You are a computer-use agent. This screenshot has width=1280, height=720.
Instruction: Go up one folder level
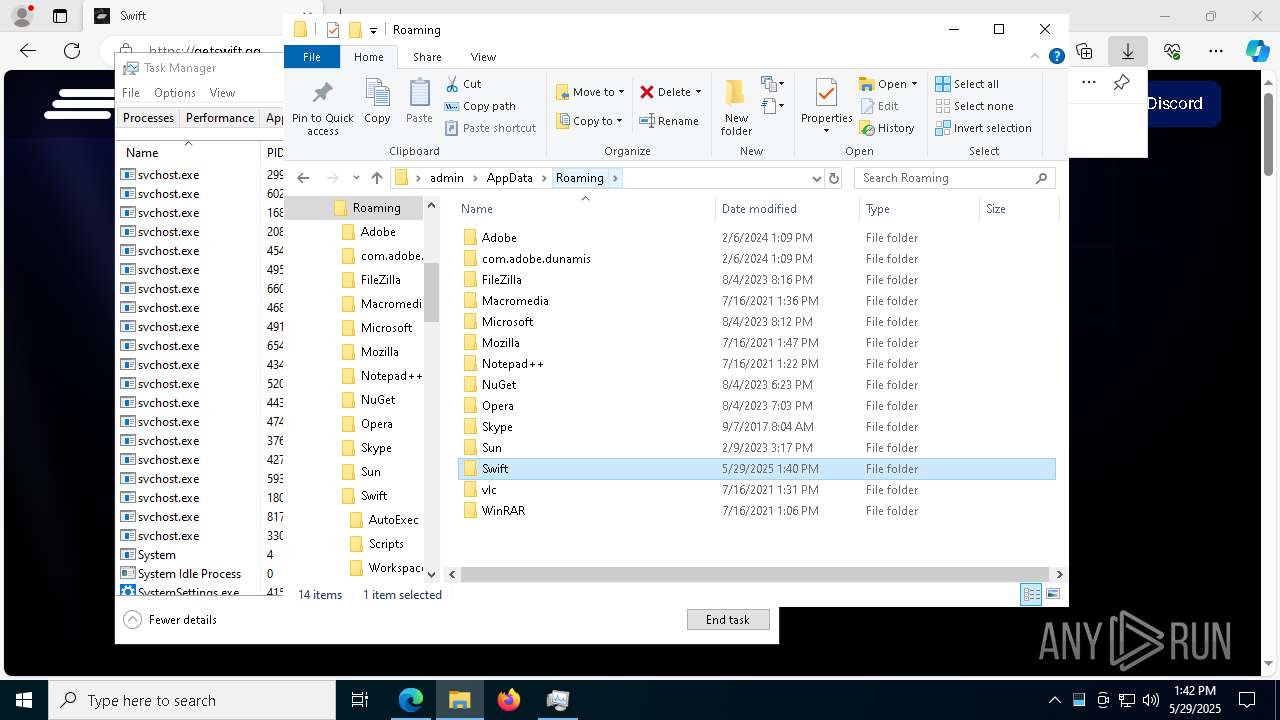click(x=376, y=178)
